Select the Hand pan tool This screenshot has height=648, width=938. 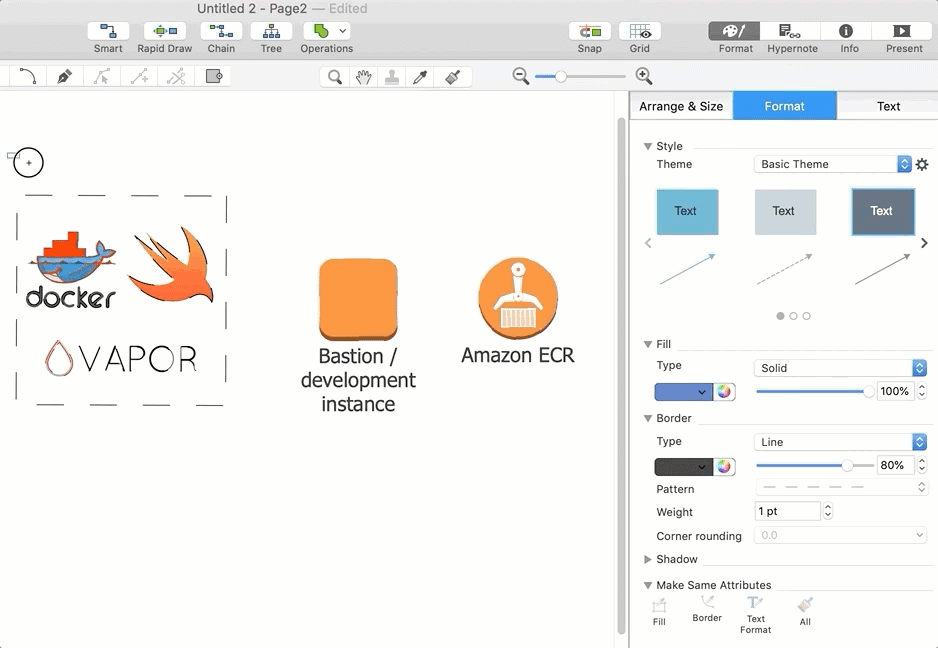tap(364, 77)
